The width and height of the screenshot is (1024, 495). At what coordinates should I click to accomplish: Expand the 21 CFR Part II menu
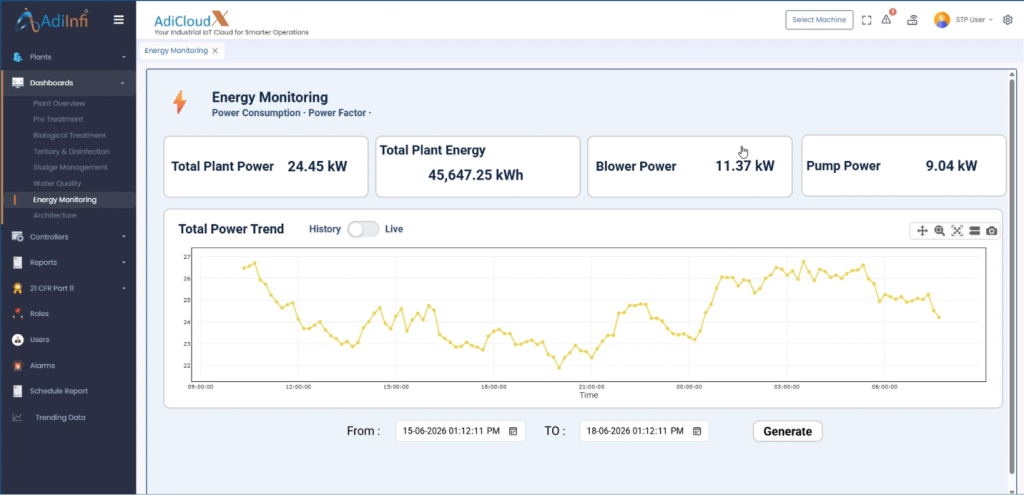tap(123, 288)
